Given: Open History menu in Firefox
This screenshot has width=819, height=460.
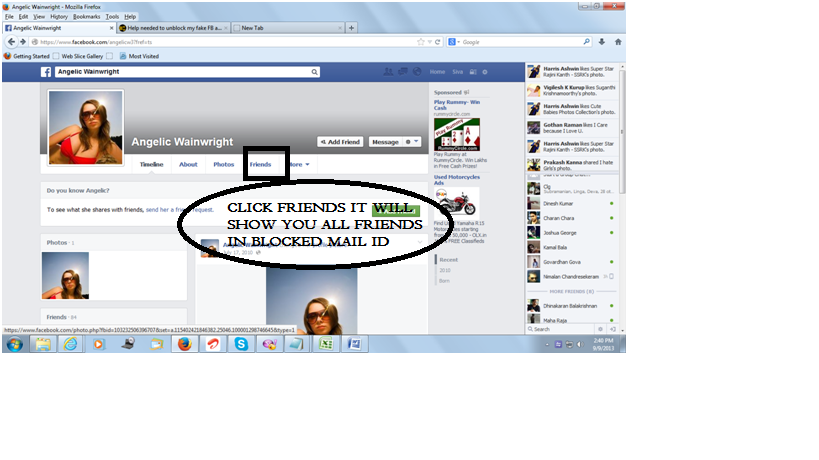Looking at the screenshot, I should pyautogui.click(x=59, y=17).
